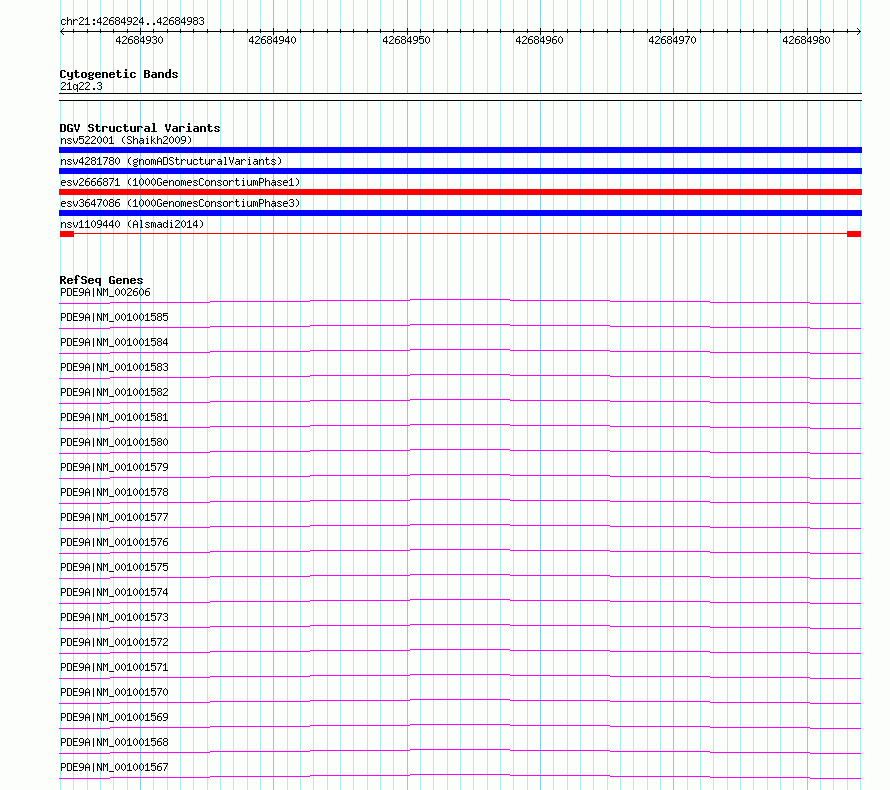Open transcript PDE9A|NM_001001585

pos(114,317)
